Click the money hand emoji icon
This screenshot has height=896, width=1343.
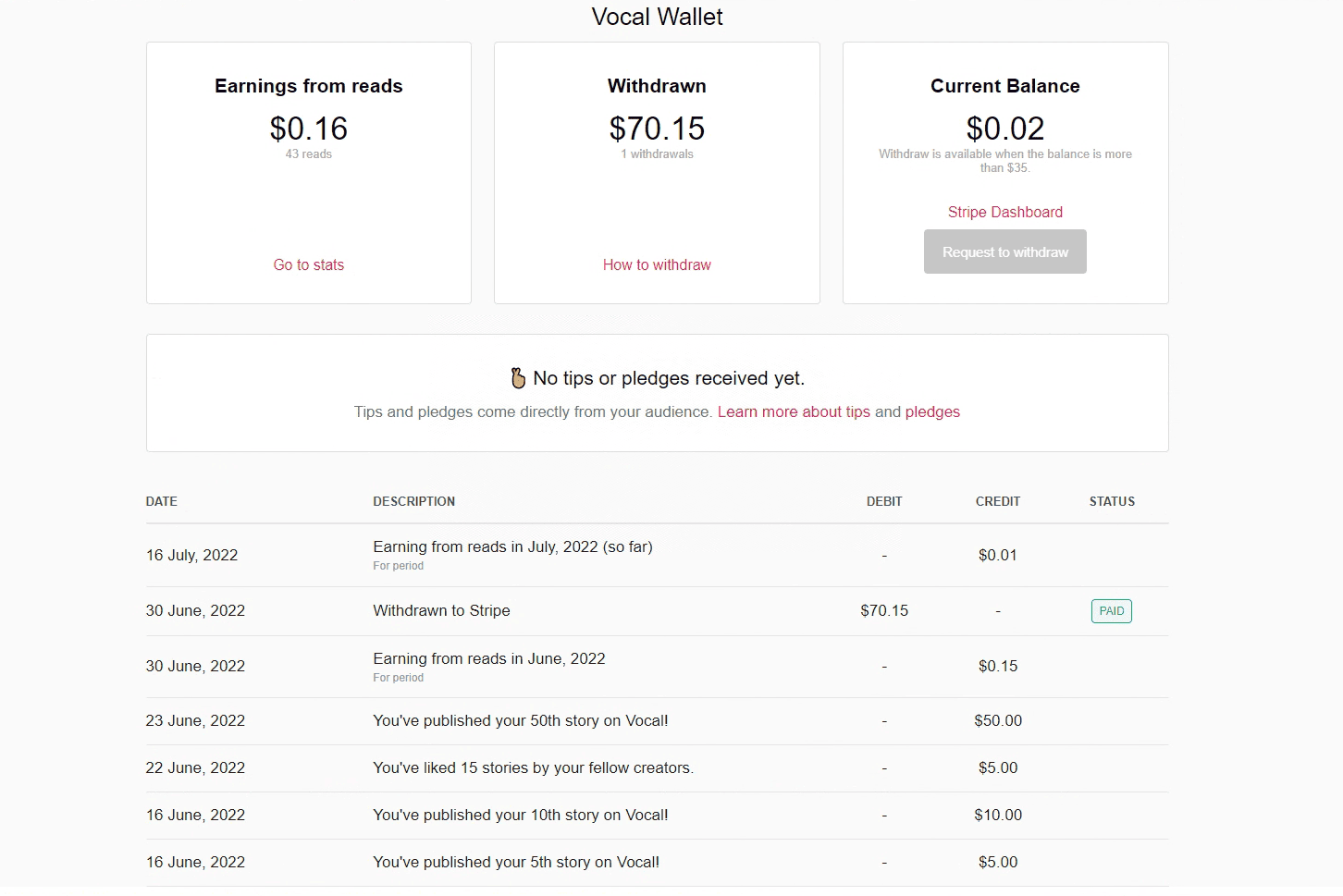518,378
